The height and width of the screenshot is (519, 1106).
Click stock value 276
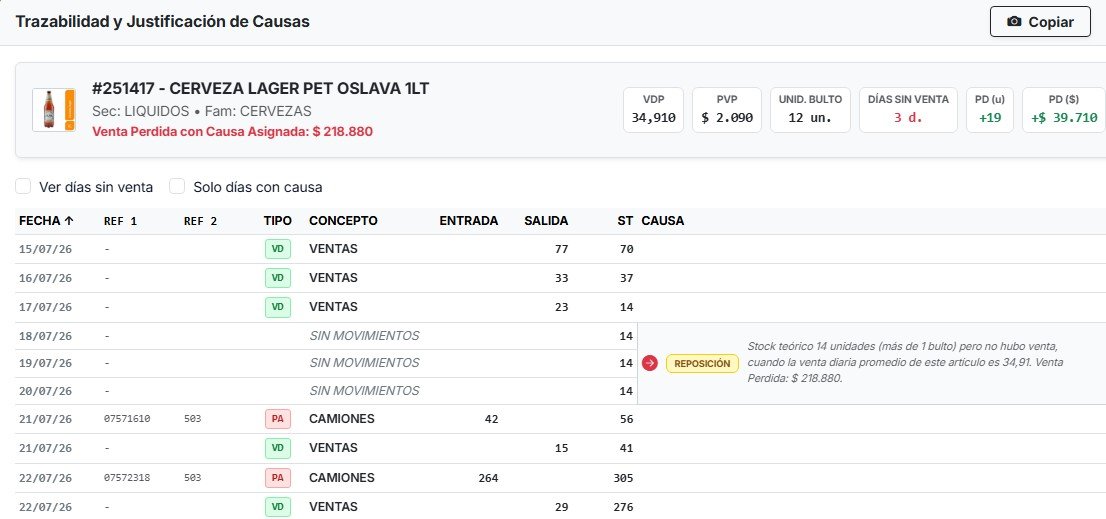[x=624, y=507]
